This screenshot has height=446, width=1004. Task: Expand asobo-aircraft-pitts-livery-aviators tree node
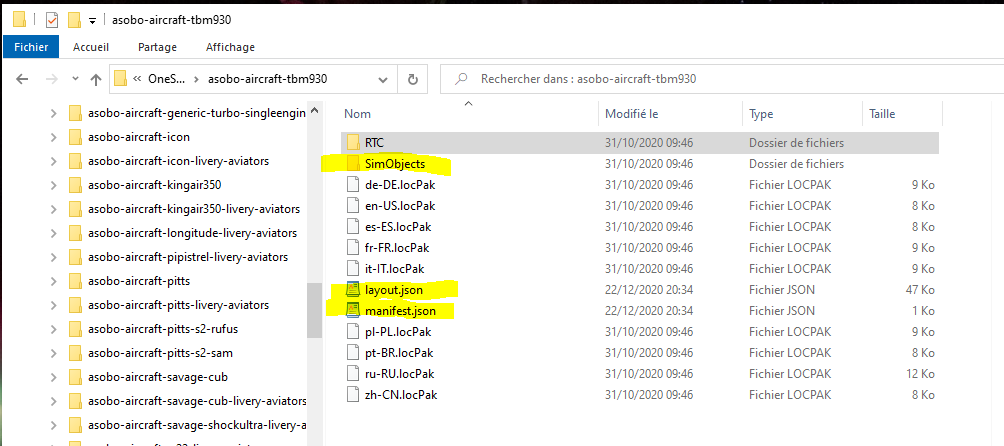[54, 305]
